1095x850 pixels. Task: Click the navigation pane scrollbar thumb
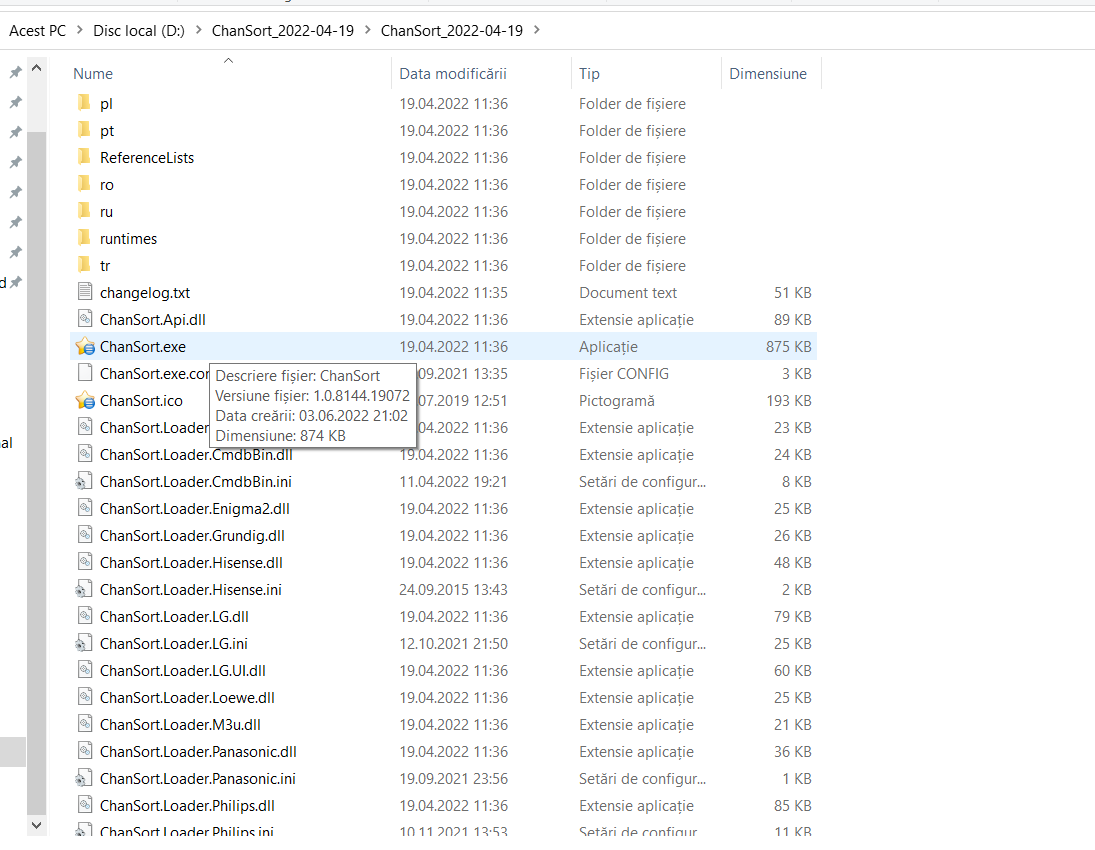37,472
